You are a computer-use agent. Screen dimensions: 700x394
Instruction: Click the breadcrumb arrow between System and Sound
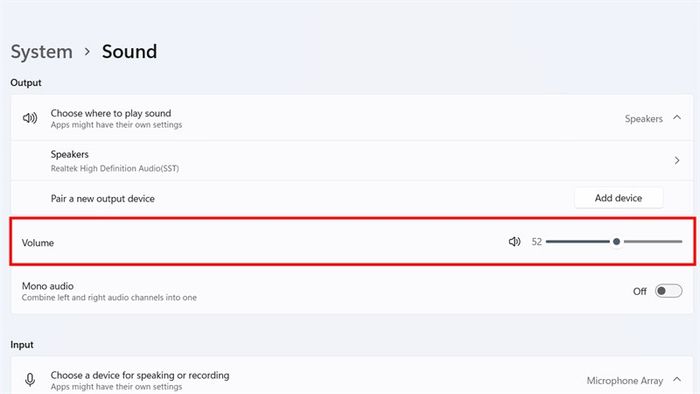point(87,52)
